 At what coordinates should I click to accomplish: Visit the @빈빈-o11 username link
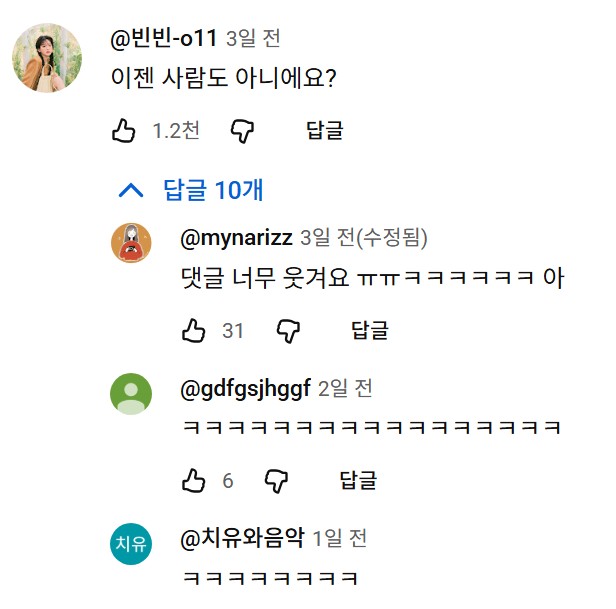pyautogui.click(x=163, y=40)
